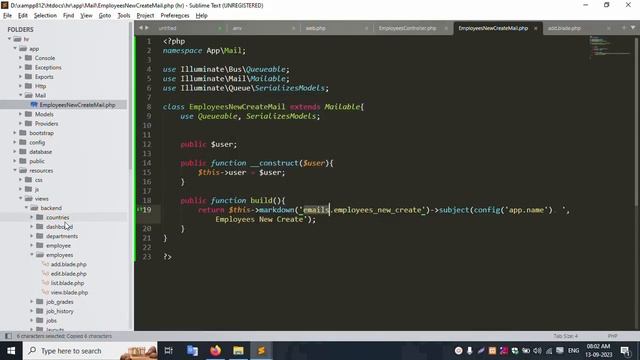This screenshot has width=640, height=360.
Task: Click the Tab Size: 4 indicator
Action: click(x=565, y=336)
